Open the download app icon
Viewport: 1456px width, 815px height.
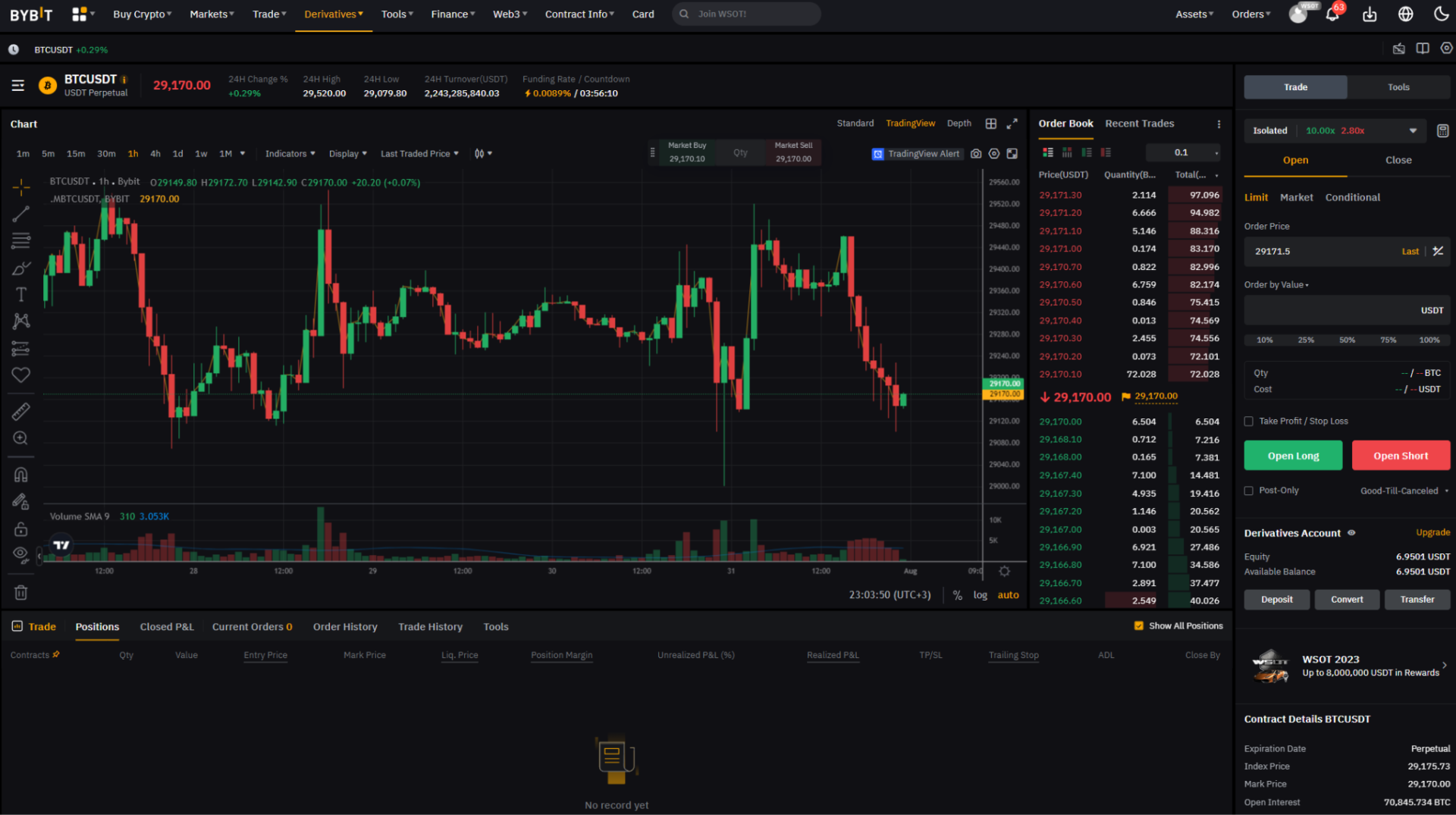1370,14
